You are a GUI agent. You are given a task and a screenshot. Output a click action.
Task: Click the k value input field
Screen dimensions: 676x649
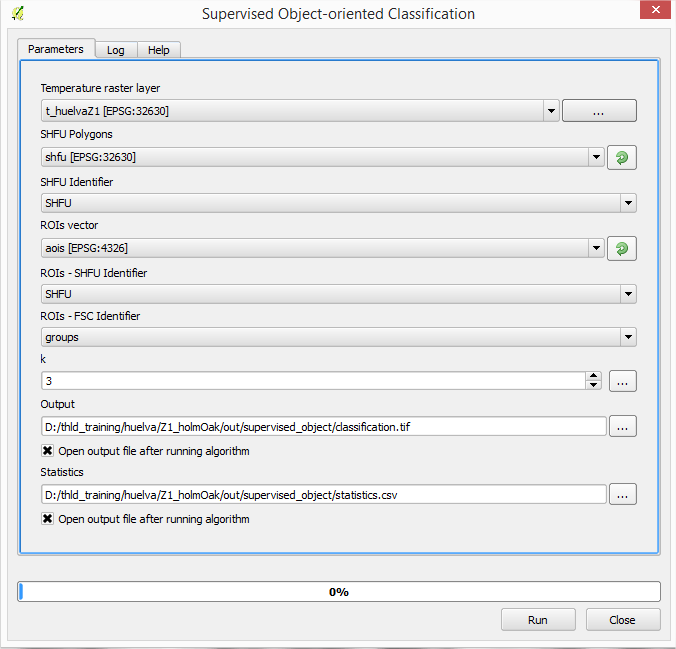click(313, 381)
